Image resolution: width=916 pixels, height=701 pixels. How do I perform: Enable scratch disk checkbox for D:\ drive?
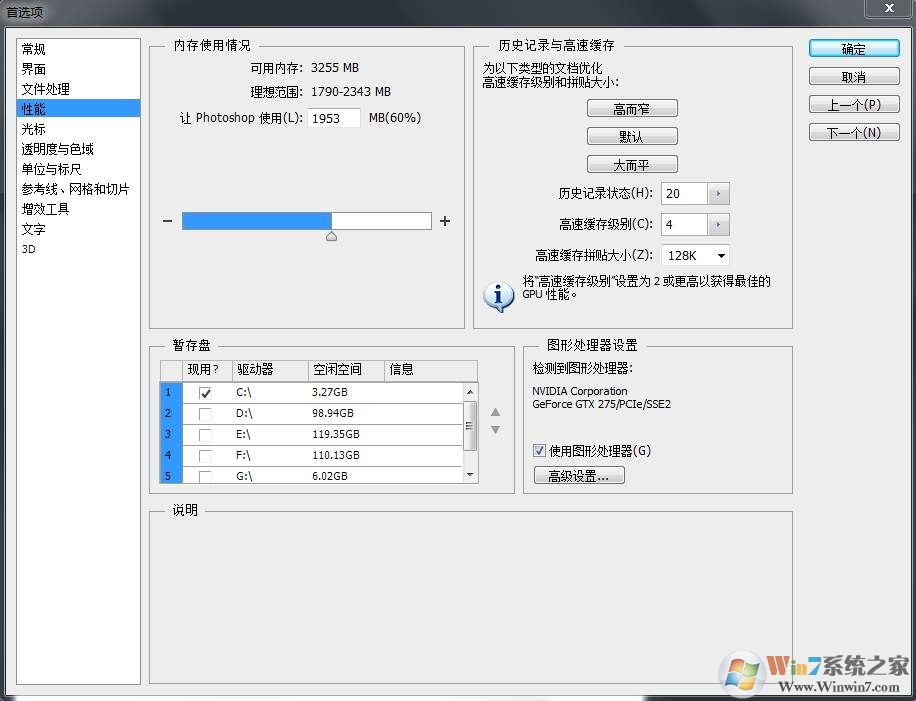pyautogui.click(x=205, y=414)
